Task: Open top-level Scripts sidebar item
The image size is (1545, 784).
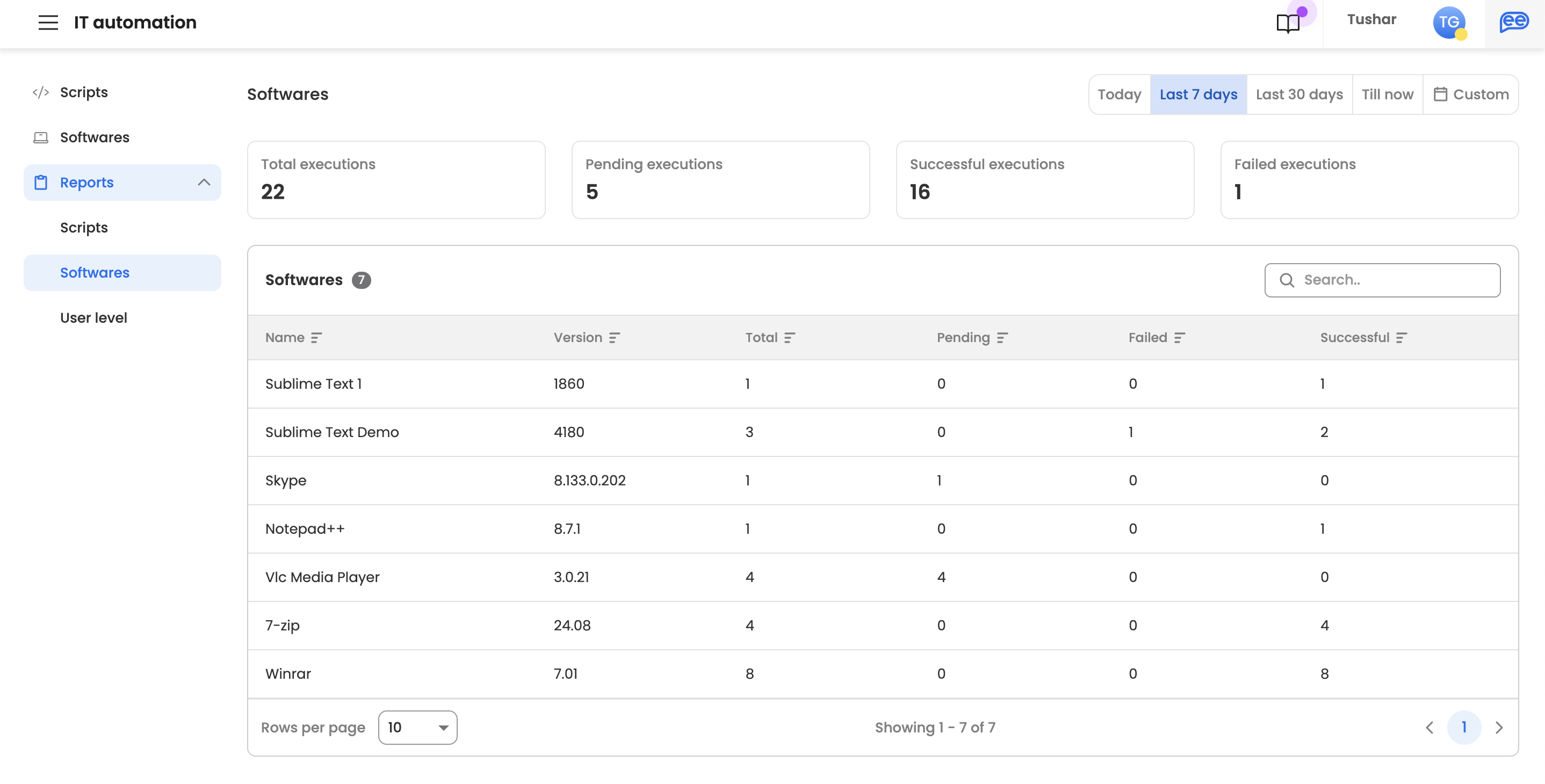Action: tap(84, 92)
